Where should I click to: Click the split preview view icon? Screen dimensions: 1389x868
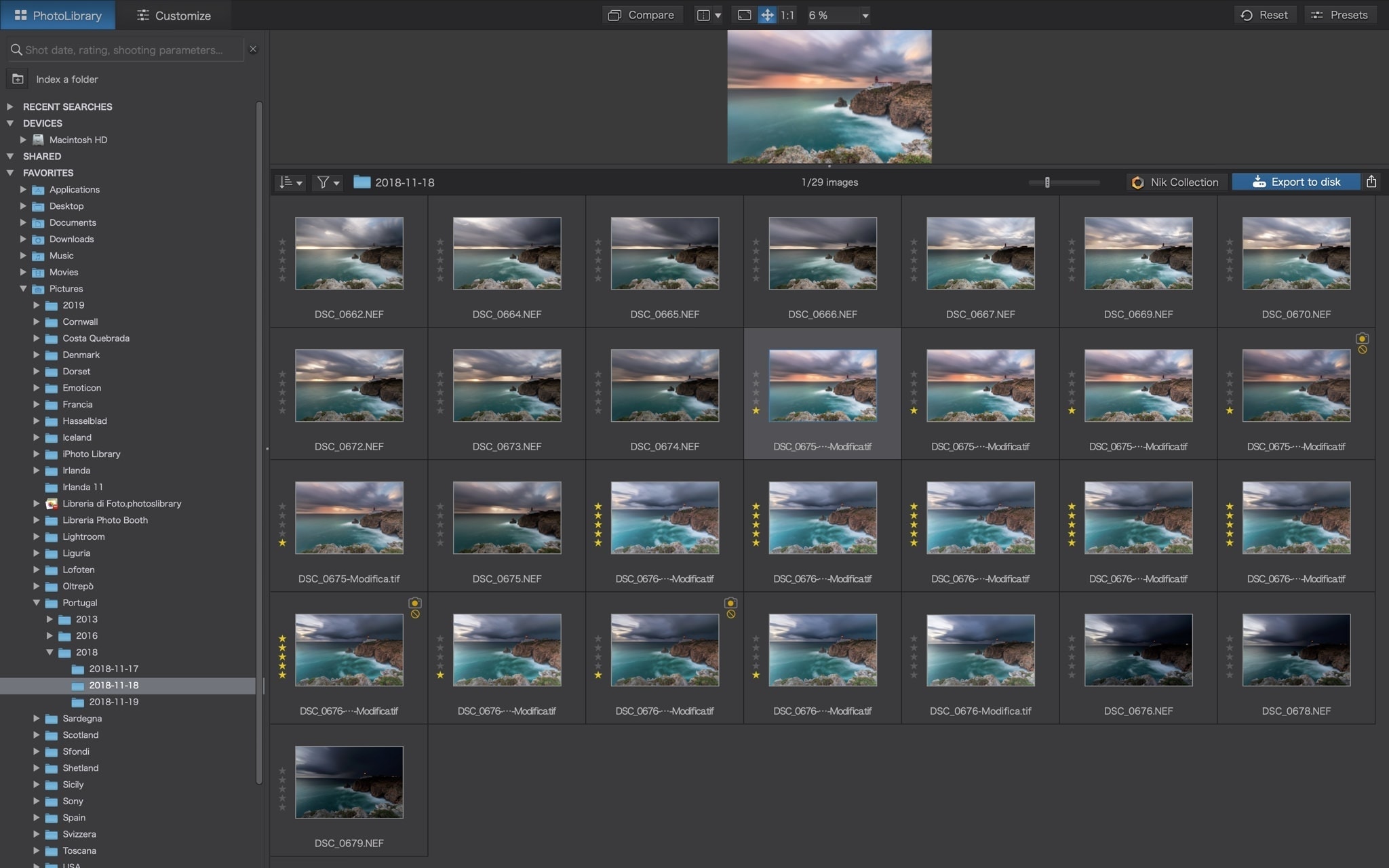(703, 15)
